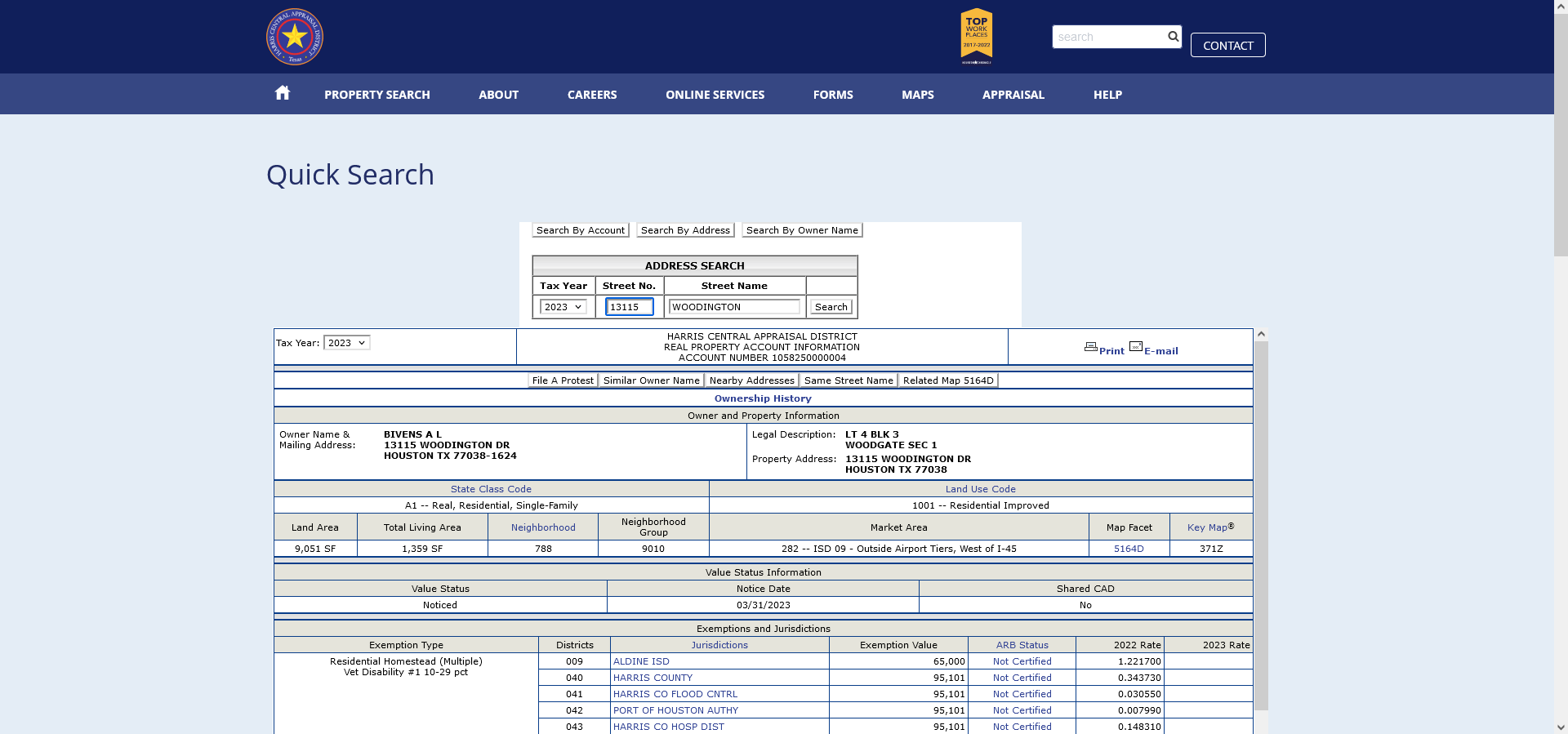Click Not Certified for HARRIS CO FLOOD CNTRL
The height and width of the screenshot is (734, 1568).
point(1022,694)
